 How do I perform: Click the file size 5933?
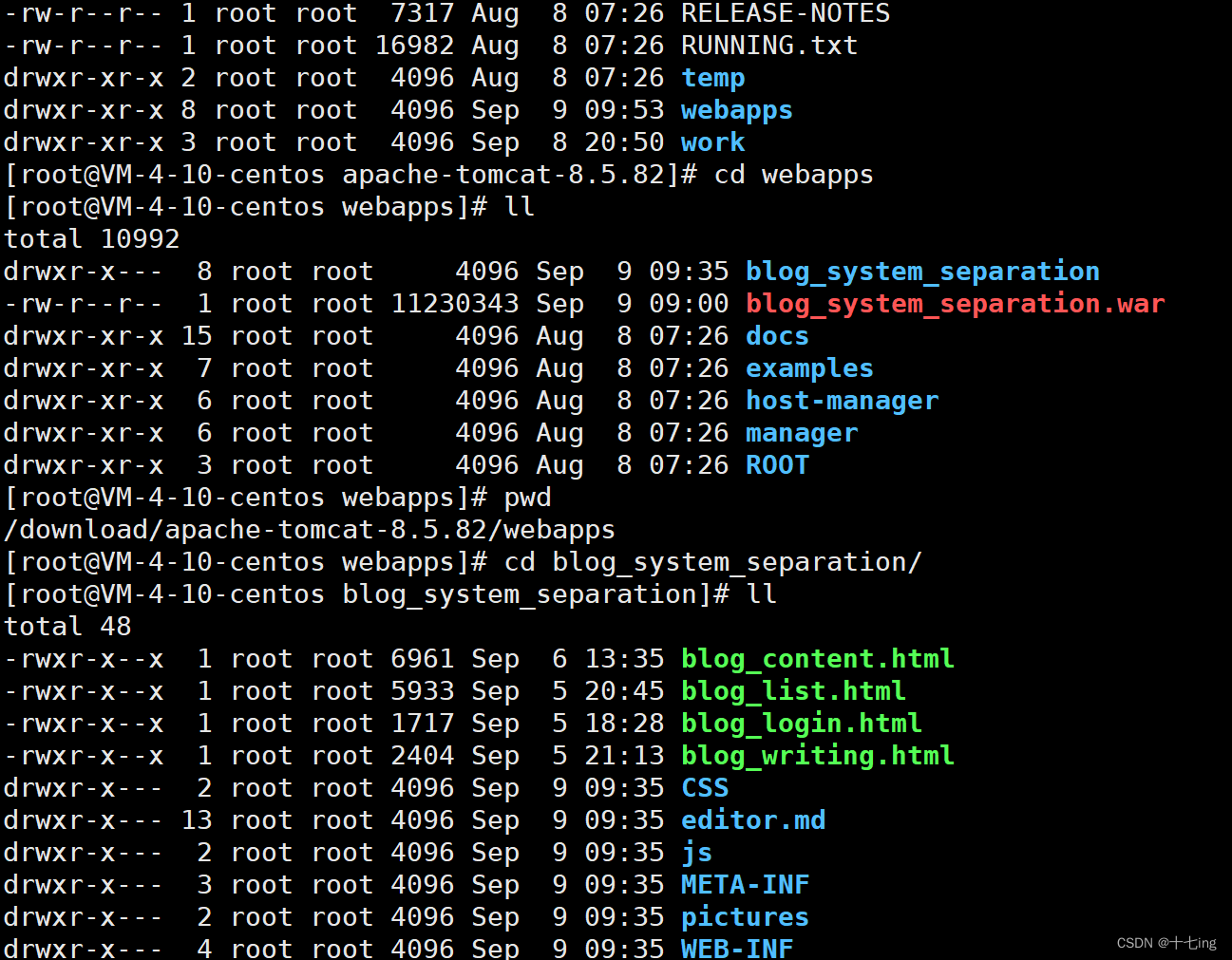click(423, 691)
